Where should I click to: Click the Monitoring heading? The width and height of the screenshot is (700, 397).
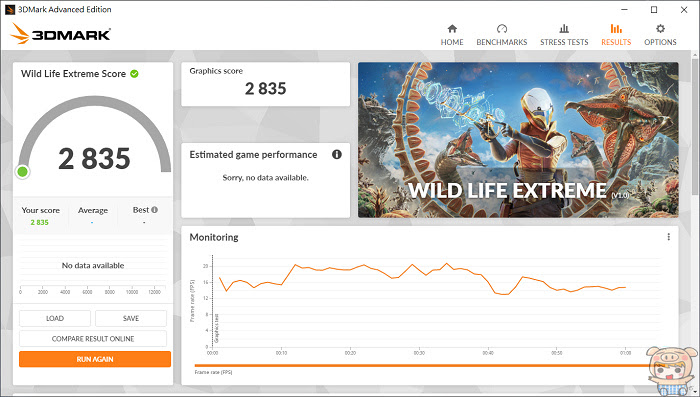[214, 237]
